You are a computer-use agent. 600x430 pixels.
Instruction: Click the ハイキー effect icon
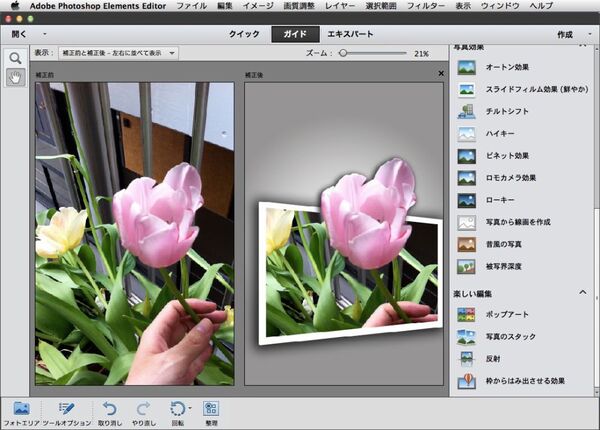466,134
